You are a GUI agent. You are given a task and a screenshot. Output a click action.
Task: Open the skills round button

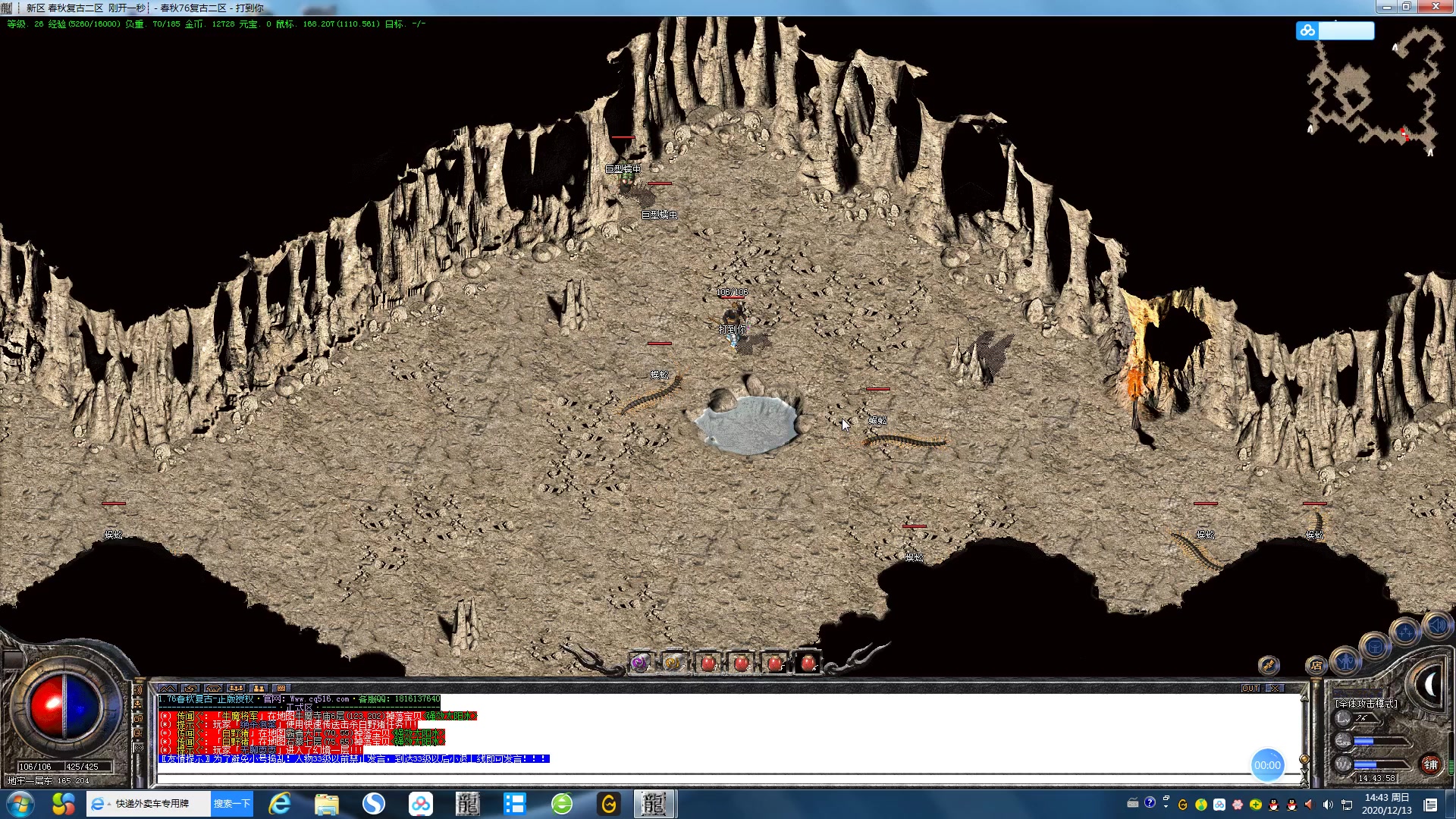coord(1405,632)
